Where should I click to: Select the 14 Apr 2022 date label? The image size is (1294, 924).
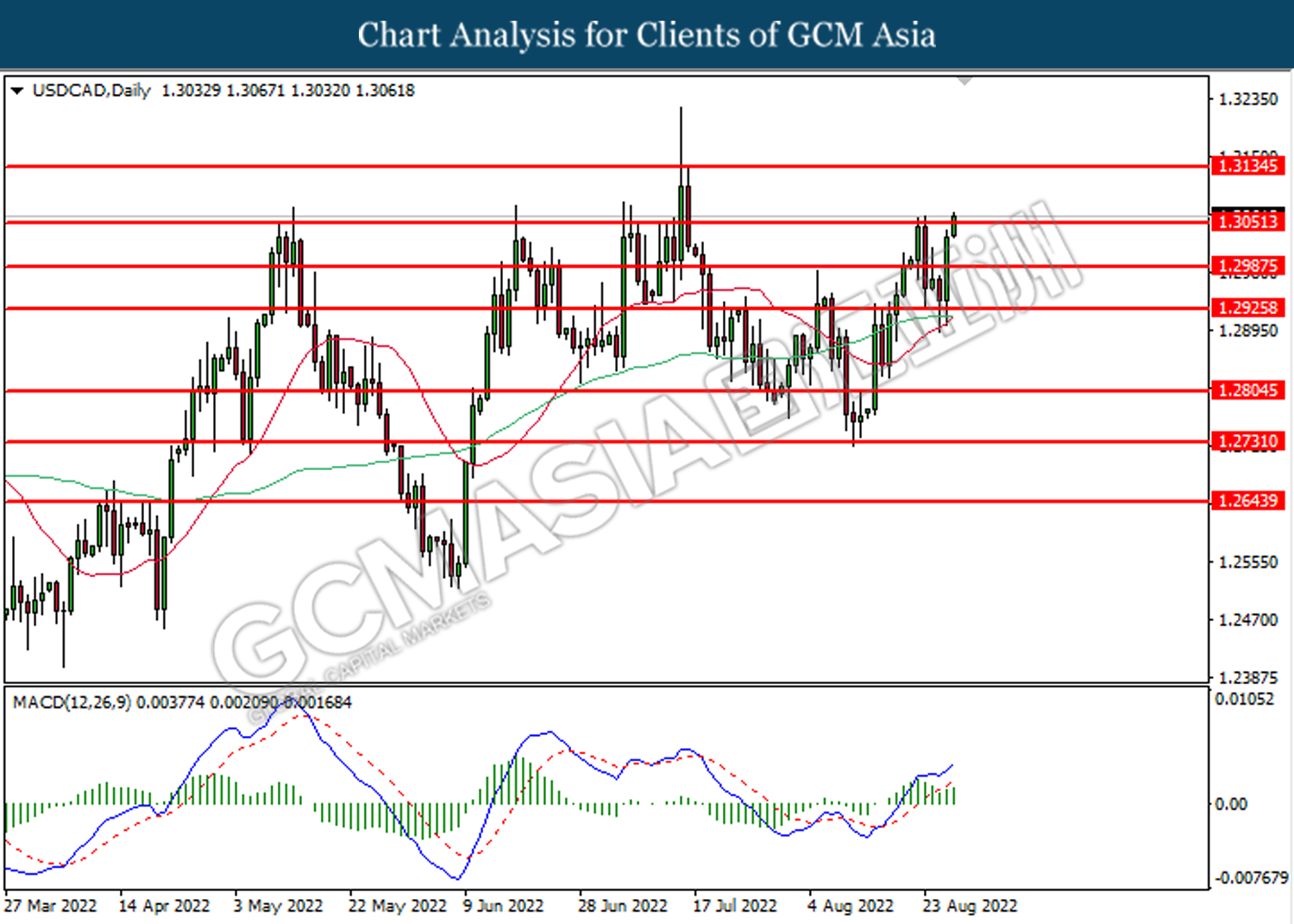coord(164,906)
